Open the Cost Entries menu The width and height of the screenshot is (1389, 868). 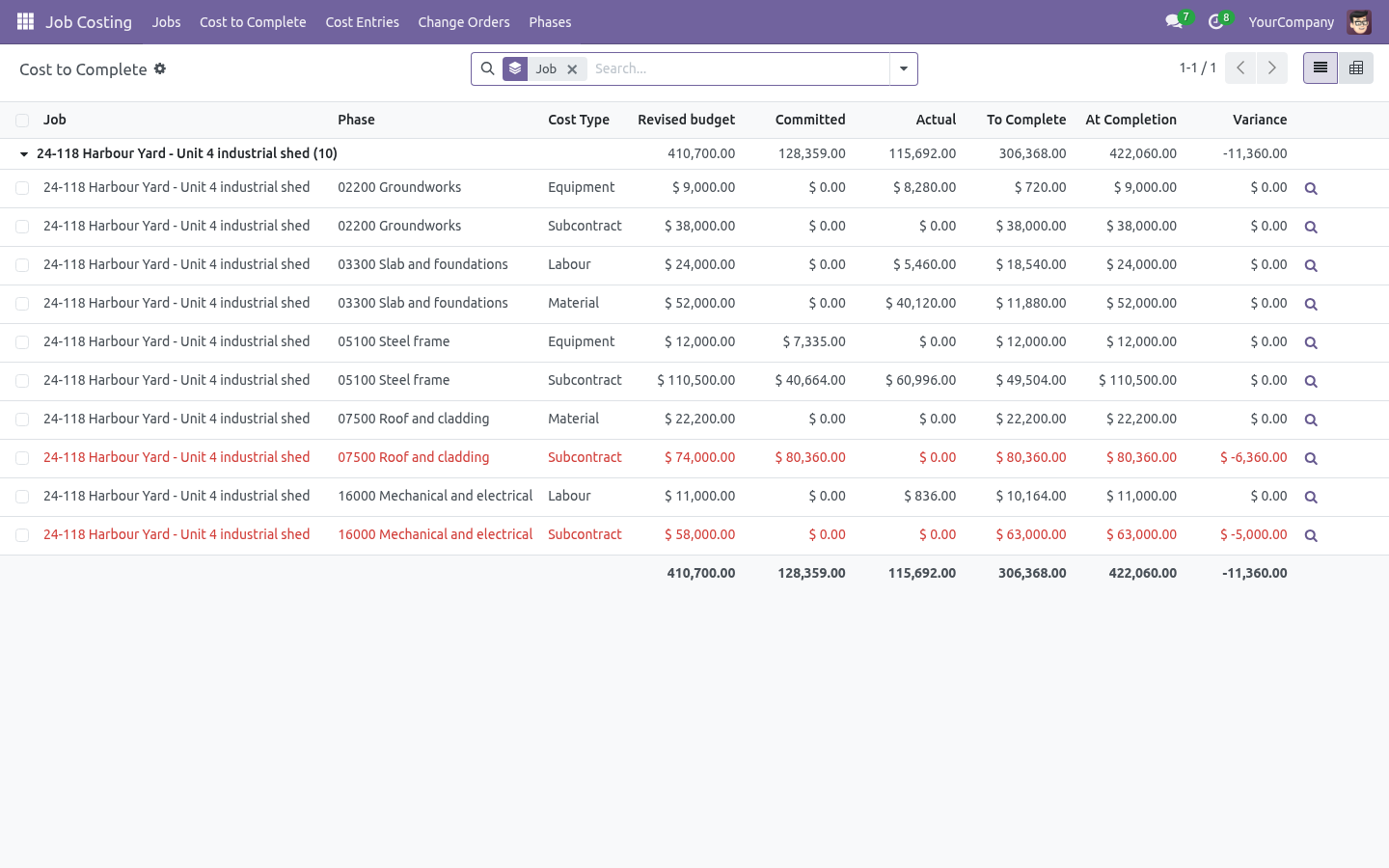[362, 22]
